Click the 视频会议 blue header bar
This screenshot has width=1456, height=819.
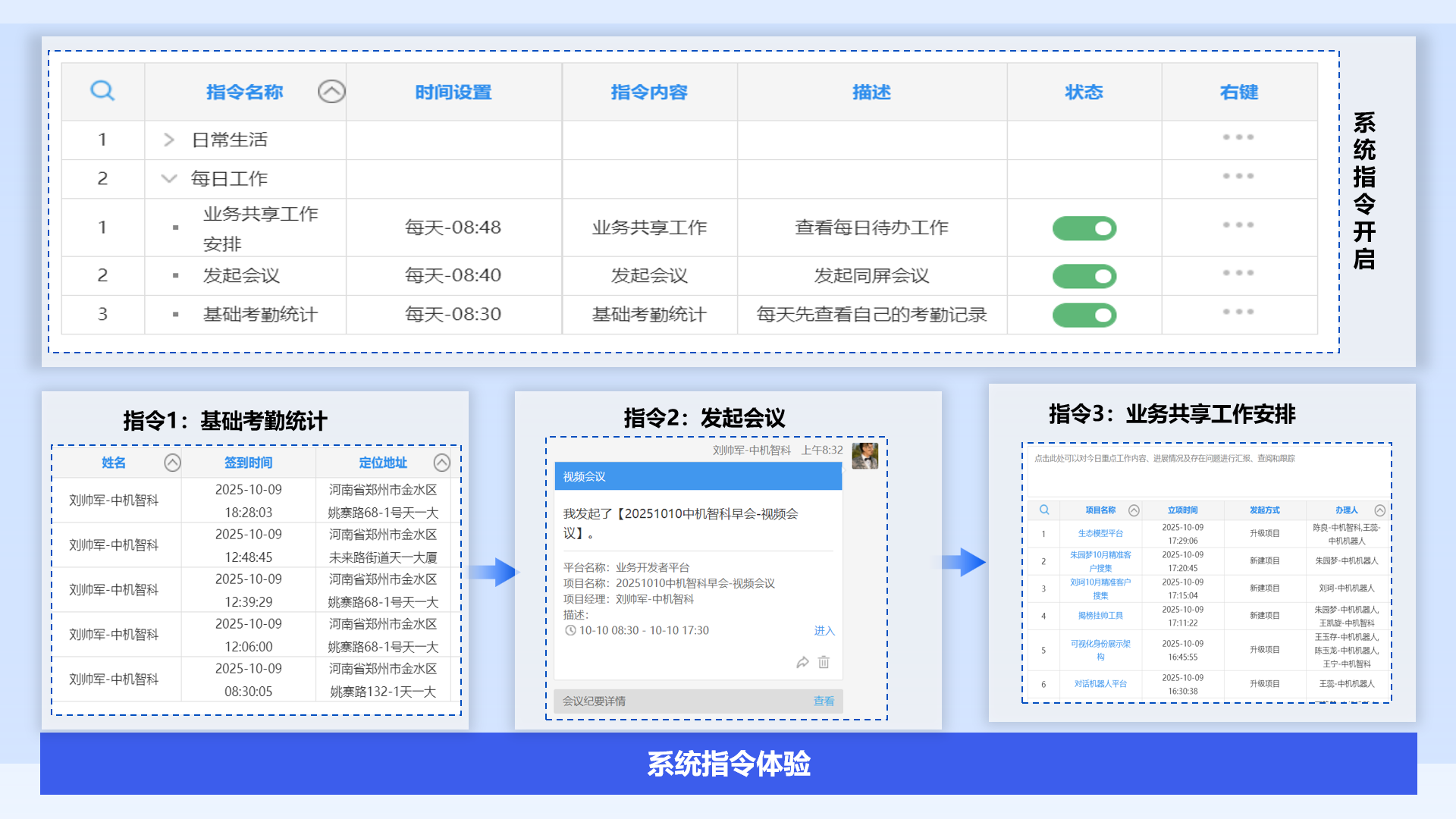[x=698, y=476]
